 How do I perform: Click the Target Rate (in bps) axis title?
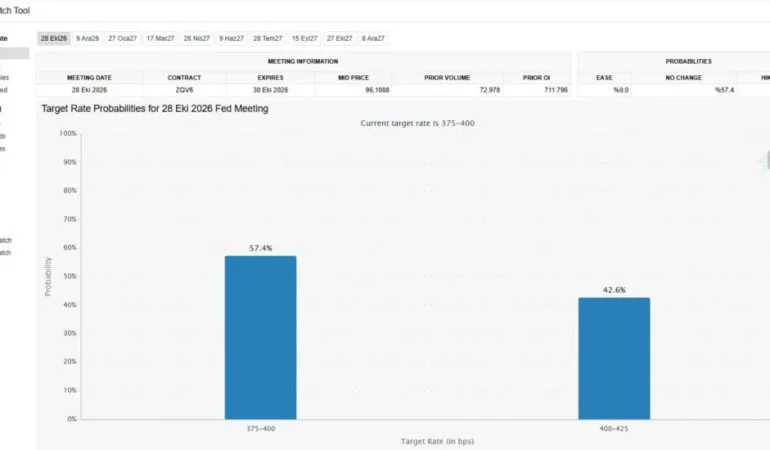click(438, 441)
